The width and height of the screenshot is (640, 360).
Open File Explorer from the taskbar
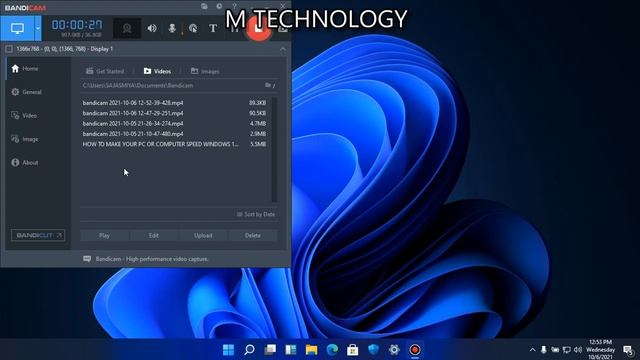click(x=311, y=350)
